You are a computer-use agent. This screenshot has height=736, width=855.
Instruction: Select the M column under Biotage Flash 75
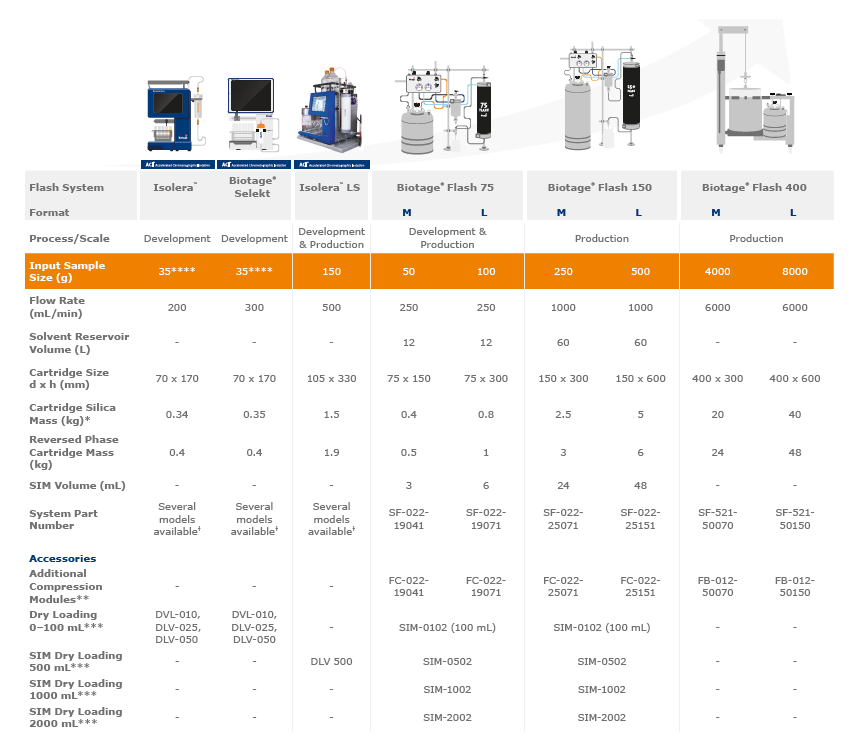coord(409,213)
